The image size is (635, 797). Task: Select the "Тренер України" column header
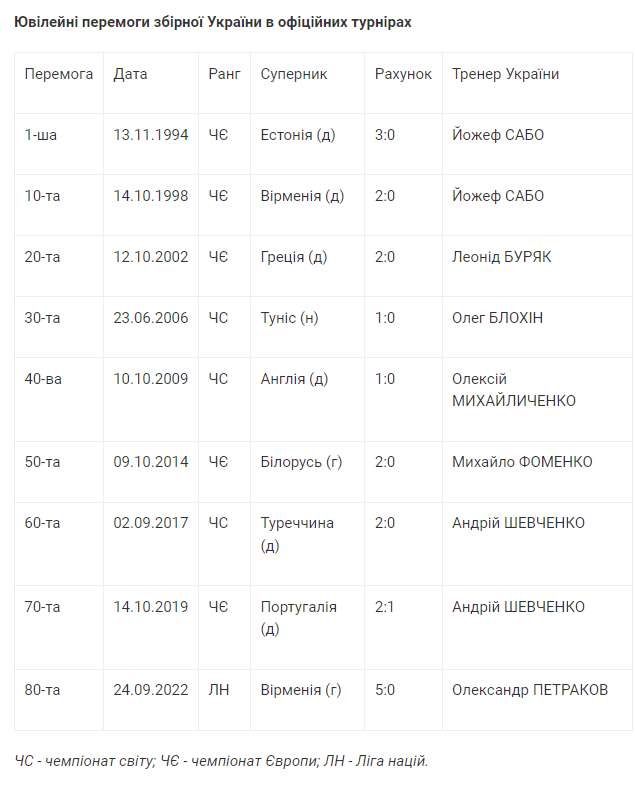505,74
